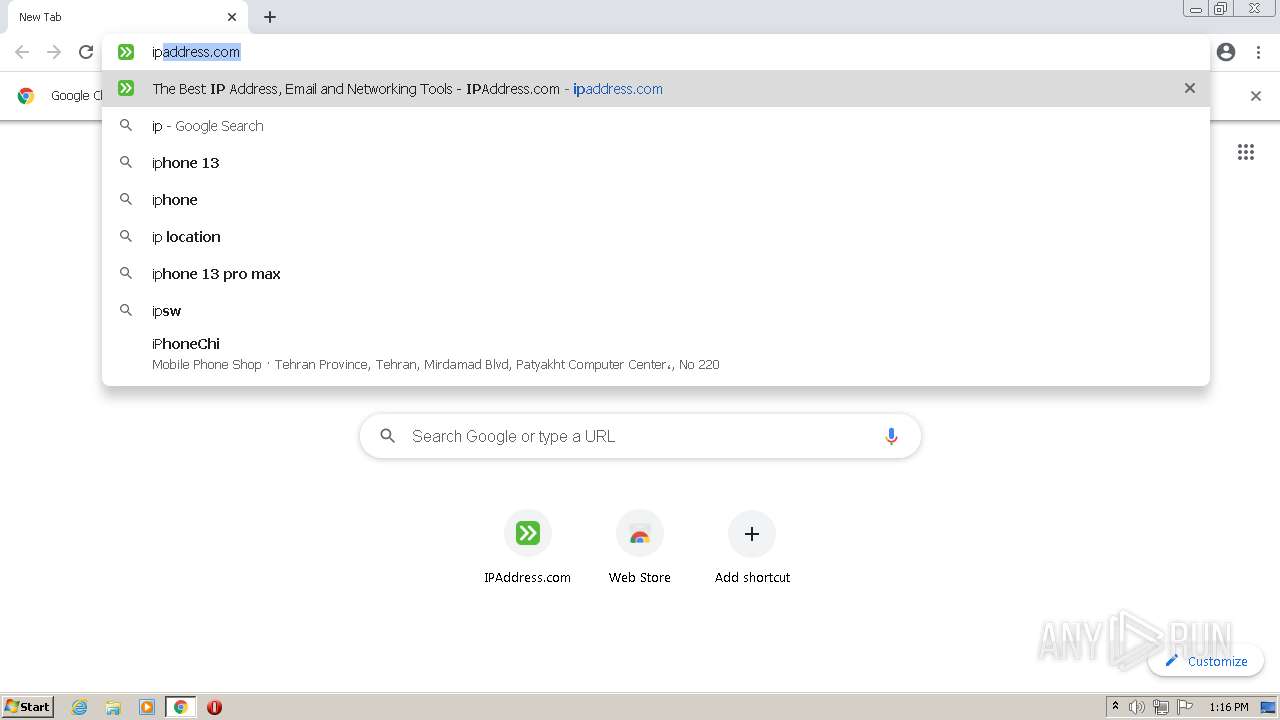
Task: Reload the page with the refresh icon
Action: tap(86, 52)
